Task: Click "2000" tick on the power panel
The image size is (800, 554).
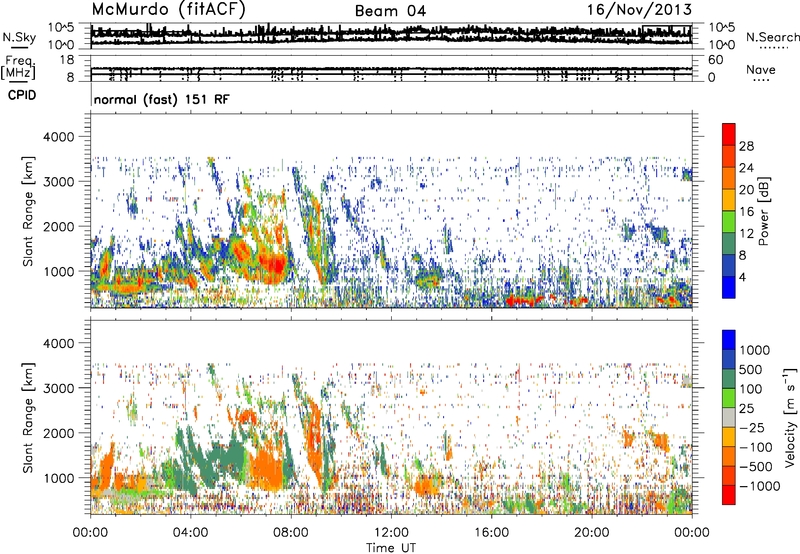Action: (x=58, y=226)
